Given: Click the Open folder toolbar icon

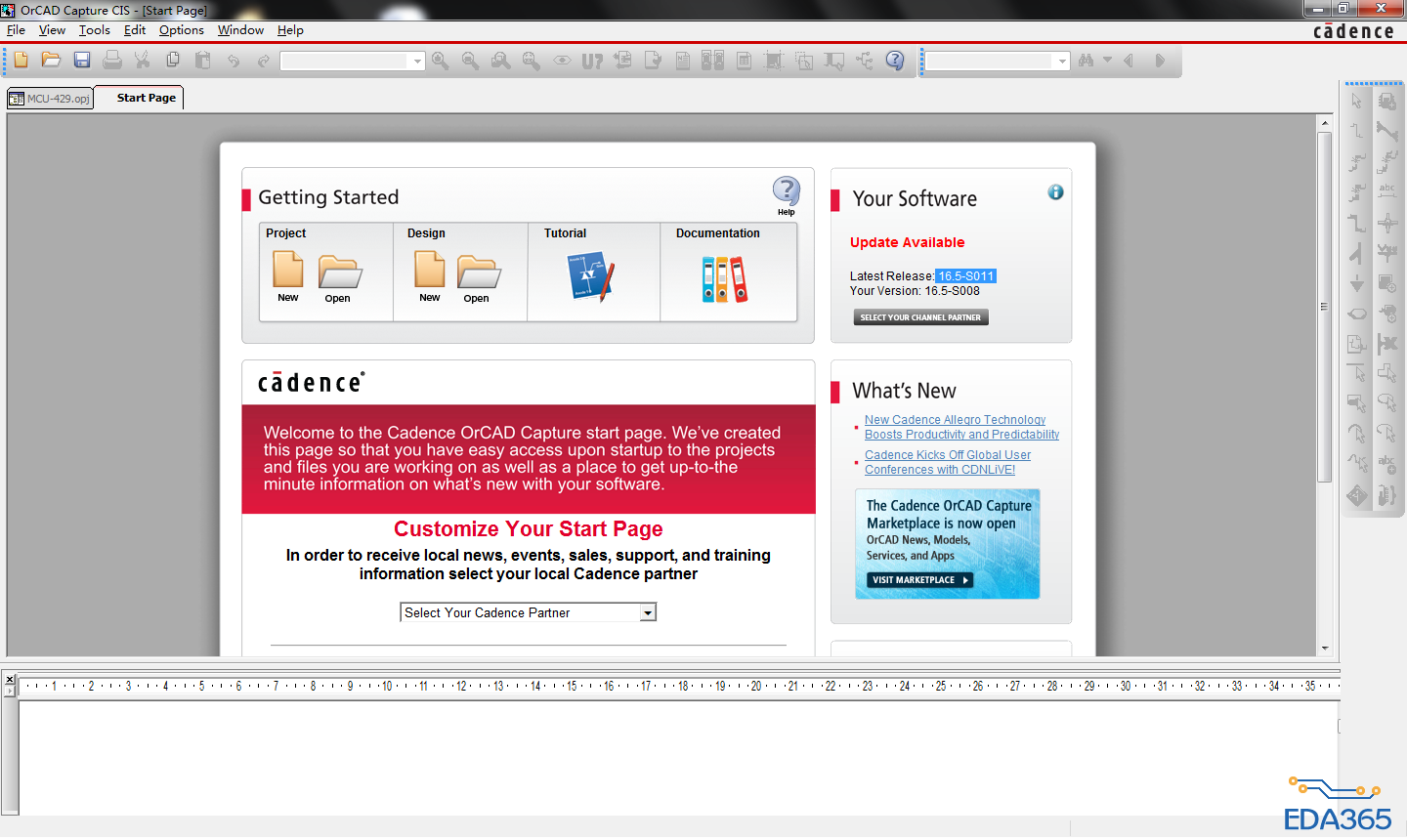Looking at the screenshot, I should (x=51, y=61).
